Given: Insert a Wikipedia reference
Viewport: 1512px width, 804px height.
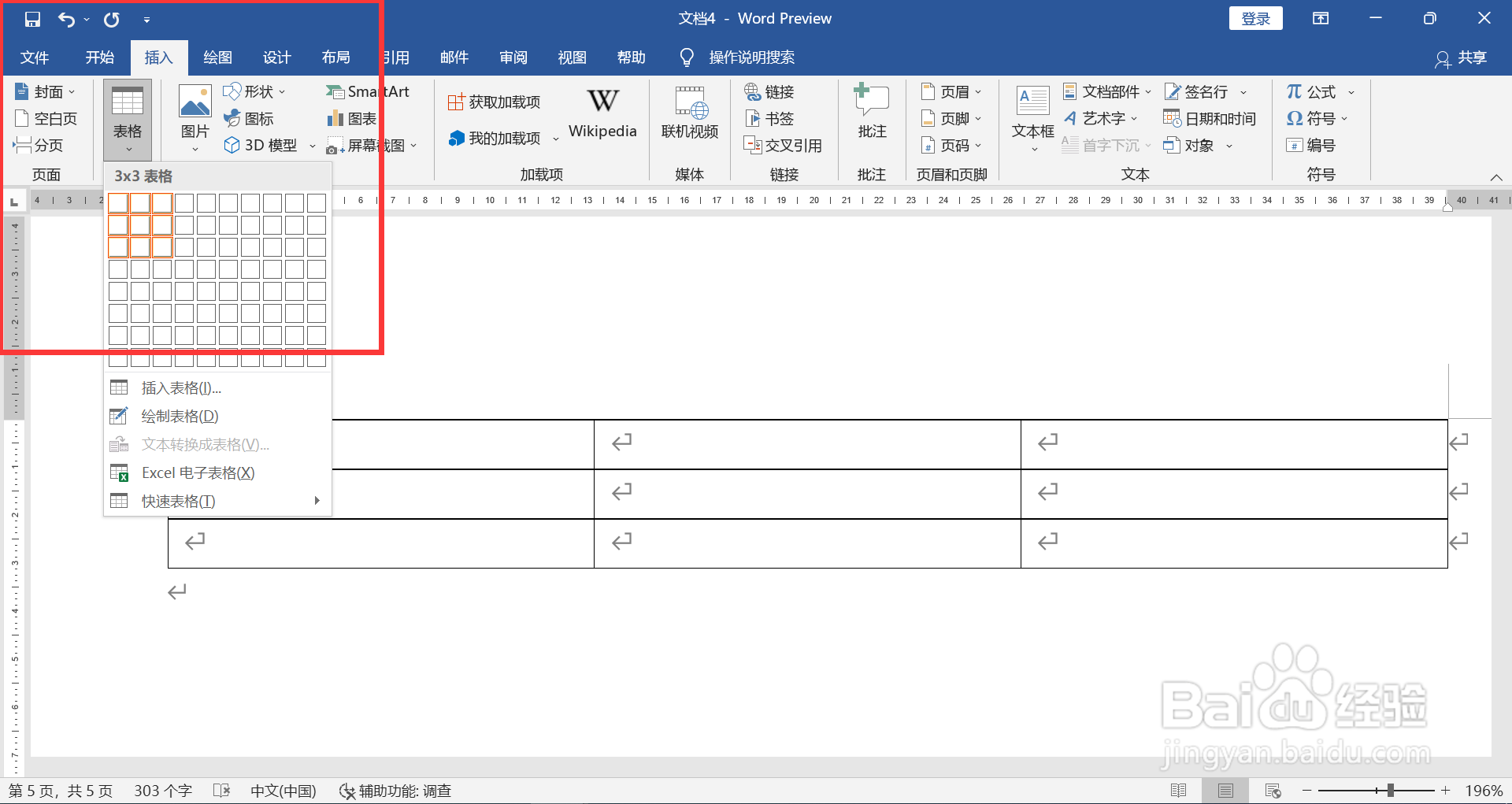Looking at the screenshot, I should (602, 114).
